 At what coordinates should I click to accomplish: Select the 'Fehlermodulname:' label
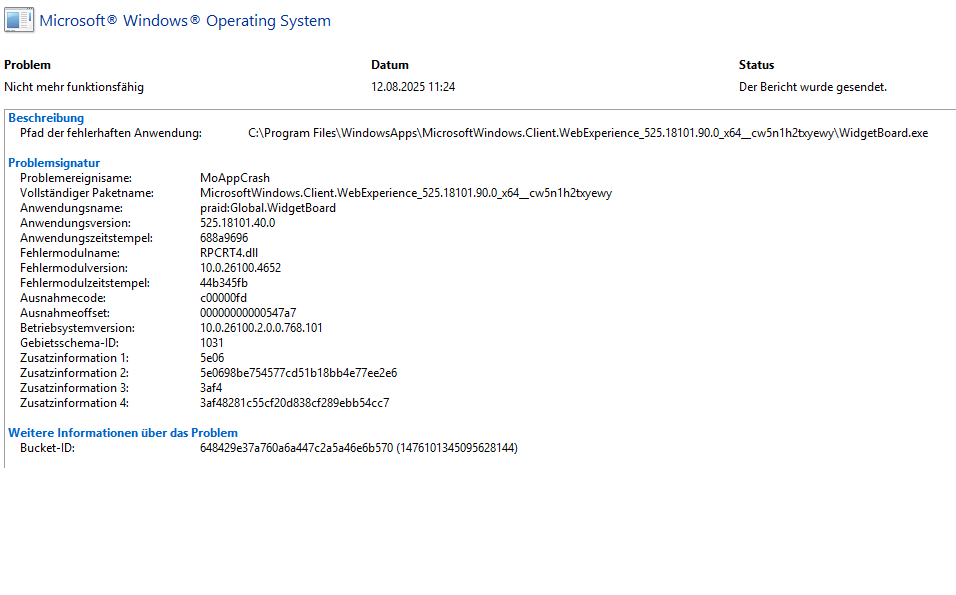click(x=70, y=253)
